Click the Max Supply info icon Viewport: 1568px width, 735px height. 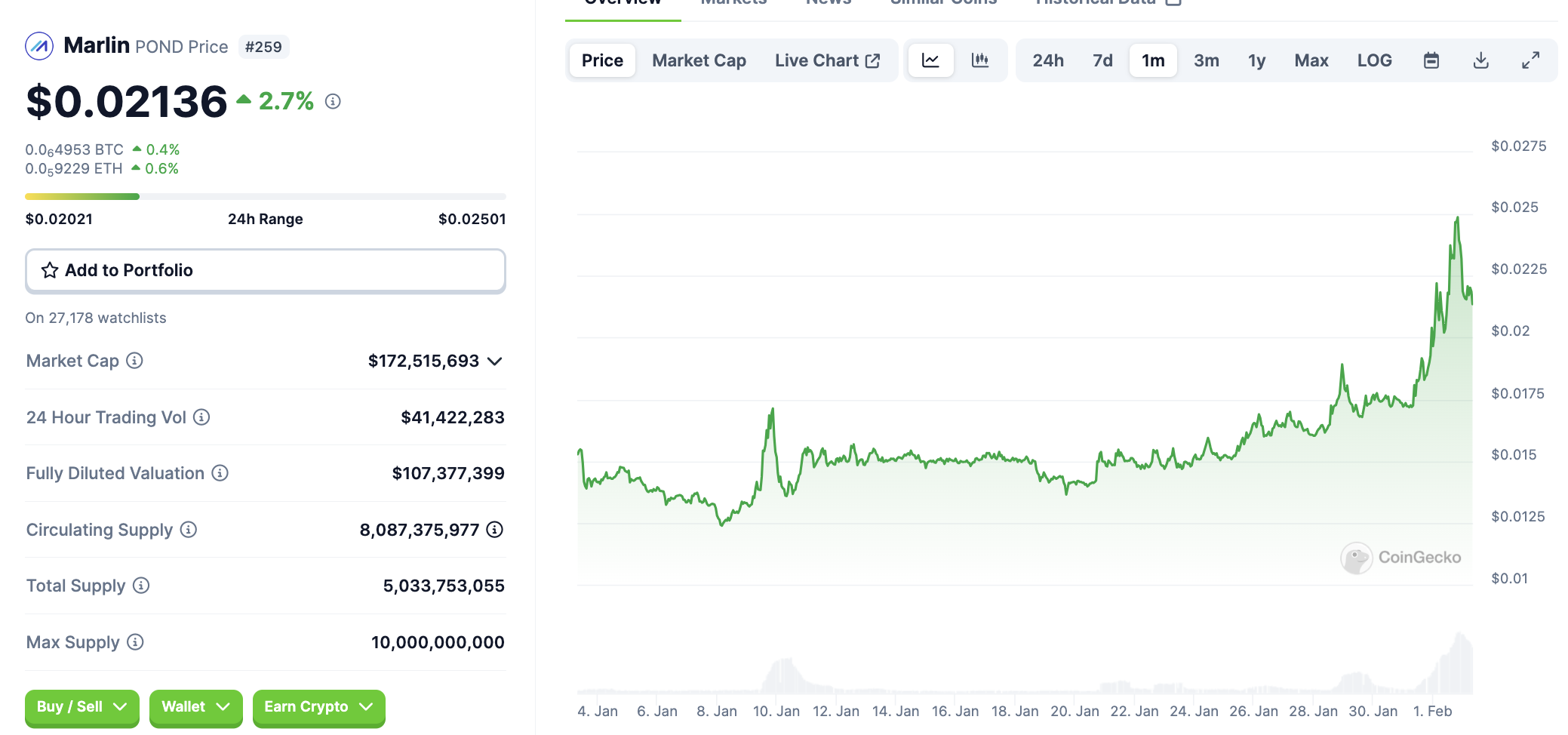point(135,642)
